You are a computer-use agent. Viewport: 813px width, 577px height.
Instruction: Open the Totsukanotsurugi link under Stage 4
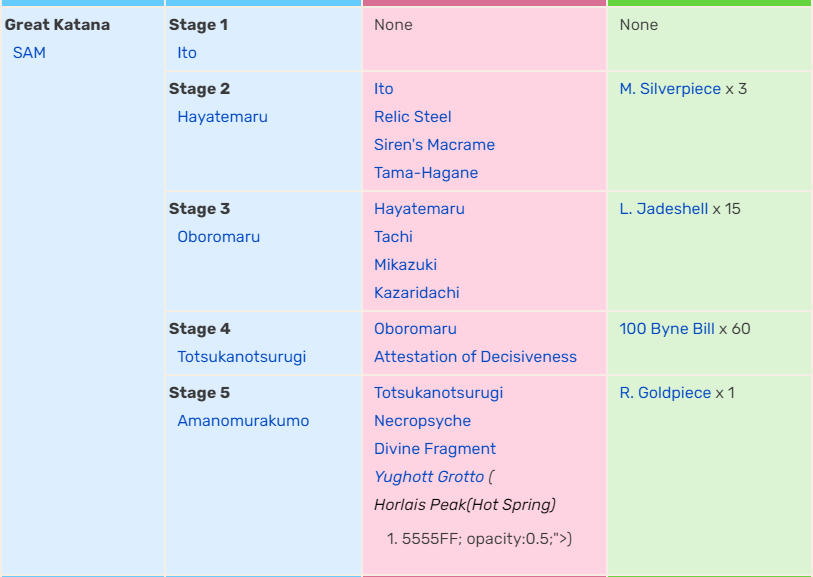pos(241,357)
